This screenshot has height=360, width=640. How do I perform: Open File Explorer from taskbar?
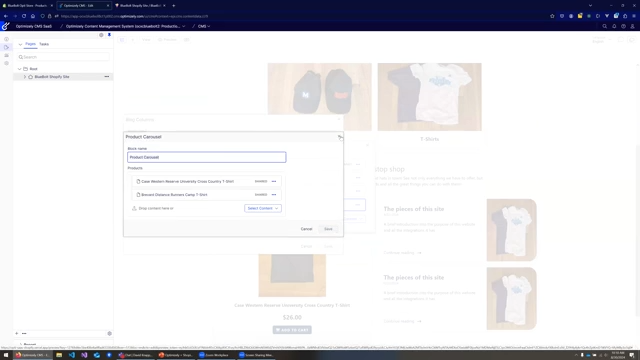click(x=59, y=355)
